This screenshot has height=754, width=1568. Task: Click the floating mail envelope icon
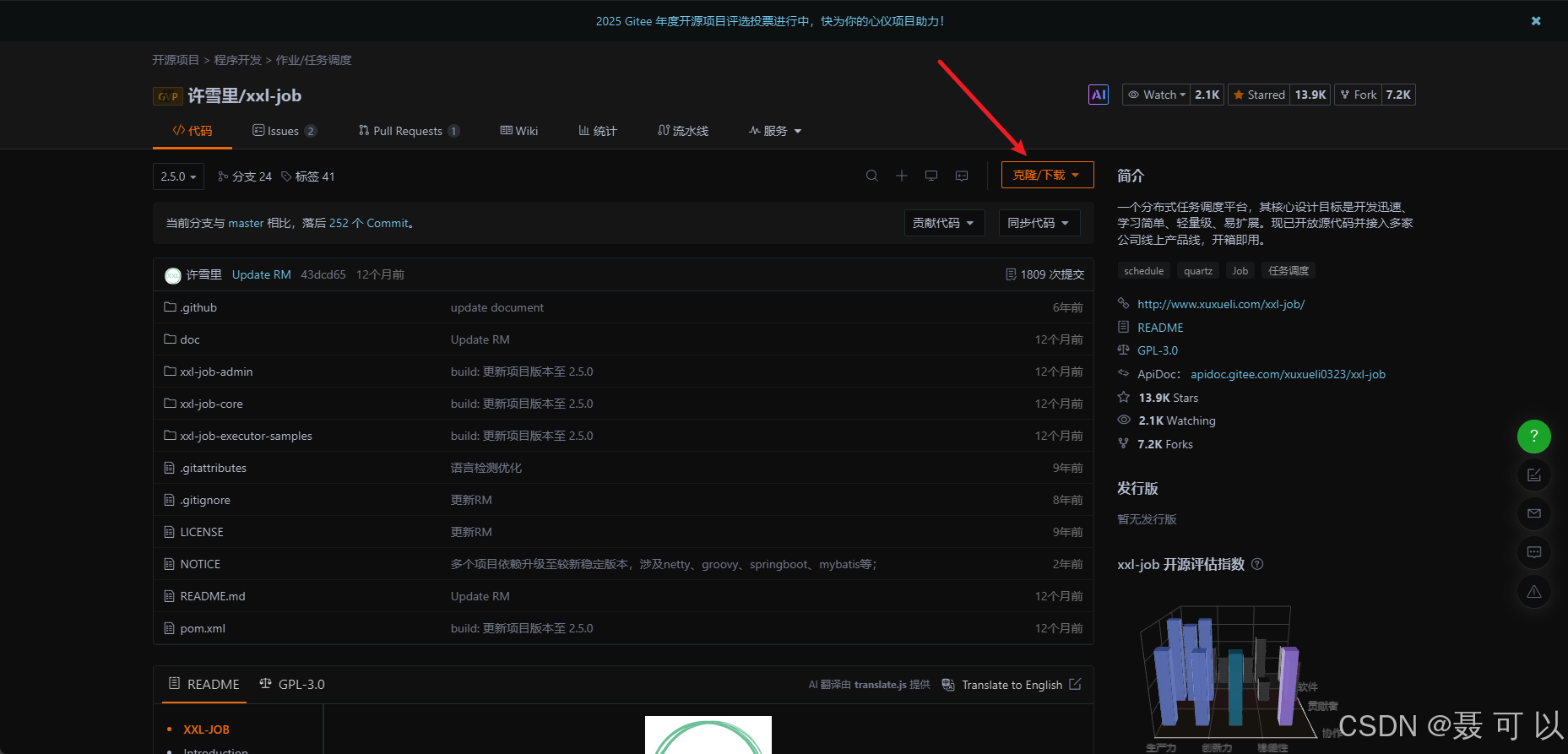[x=1534, y=513]
